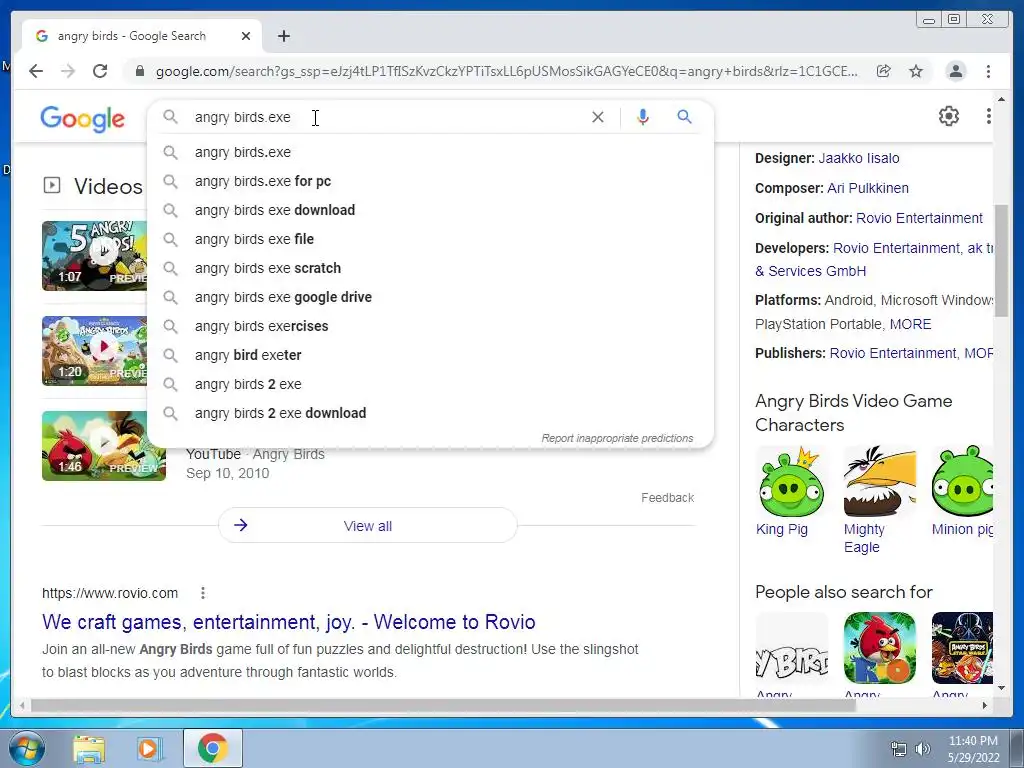Pick 'angry birds exe google drive' suggestion
This screenshot has width=1024, height=768.
click(x=431, y=297)
